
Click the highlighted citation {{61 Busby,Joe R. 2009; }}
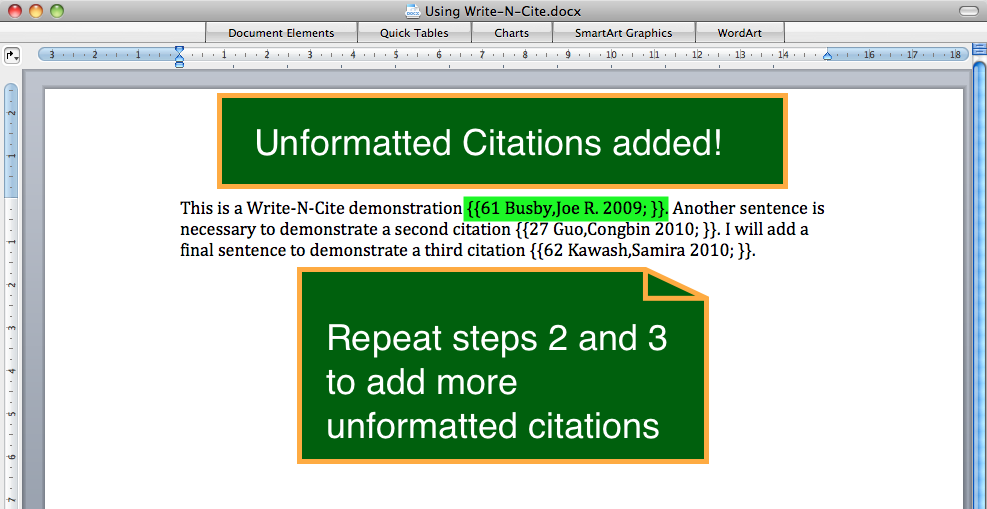[x=566, y=208]
